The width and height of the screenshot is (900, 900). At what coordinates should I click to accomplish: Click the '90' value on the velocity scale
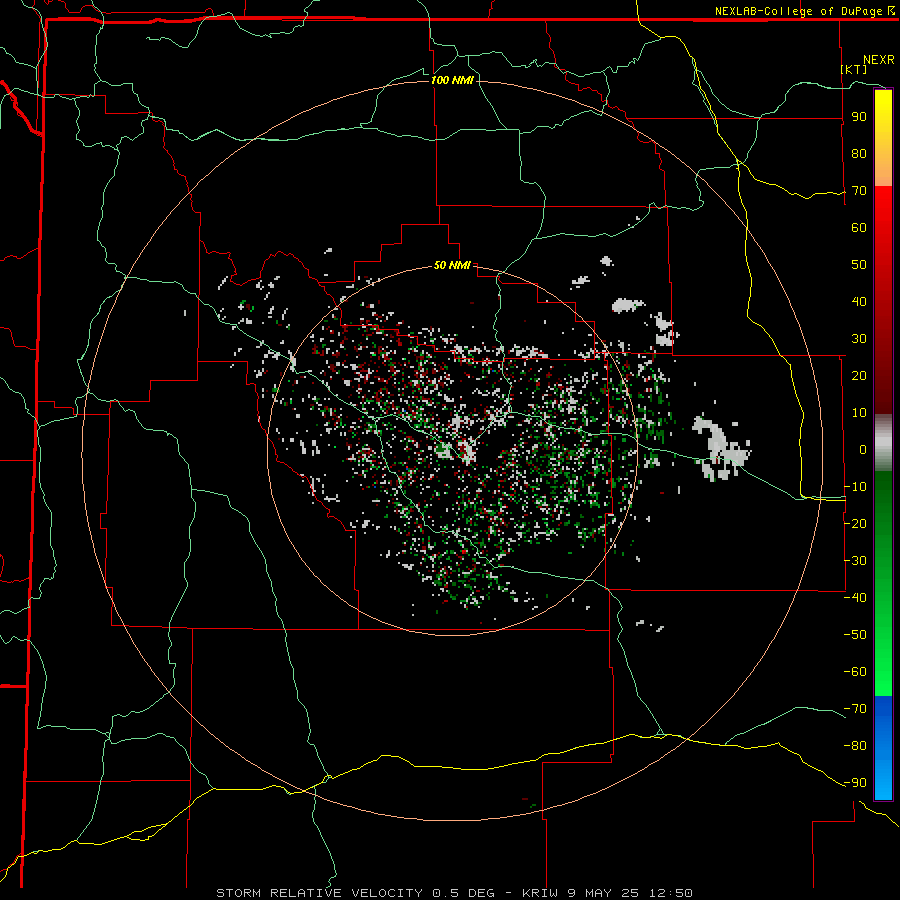(x=859, y=117)
